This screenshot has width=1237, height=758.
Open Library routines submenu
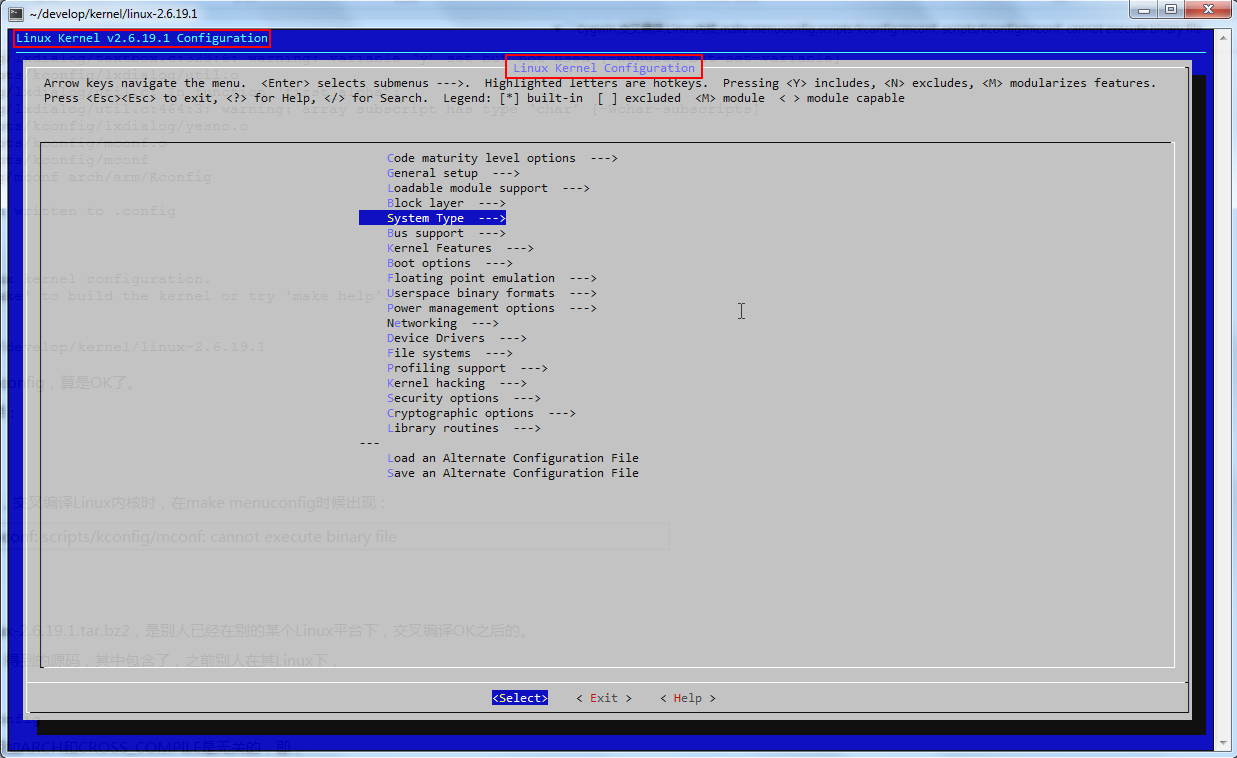(464, 428)
